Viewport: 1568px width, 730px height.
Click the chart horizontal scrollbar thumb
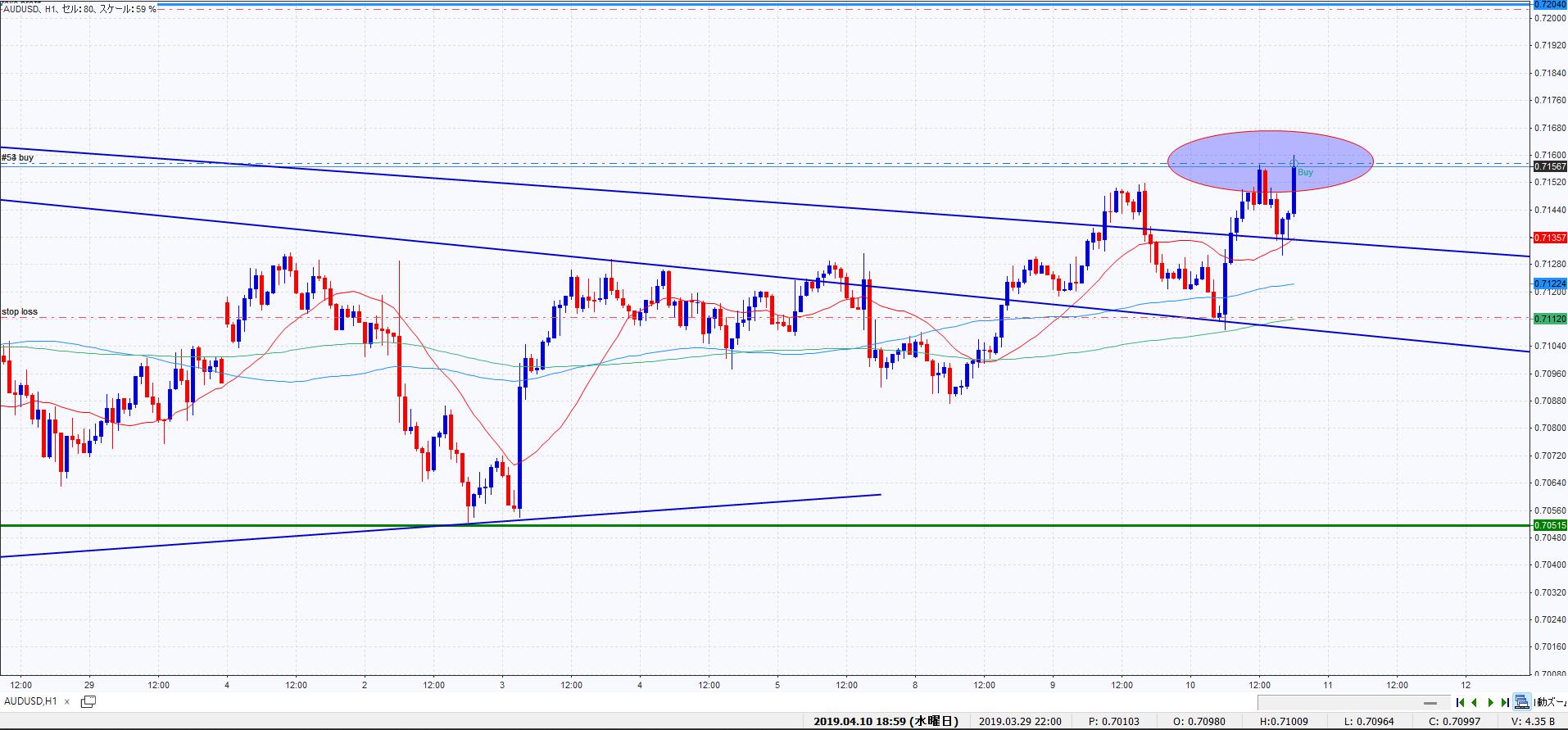click(1430, 703)
